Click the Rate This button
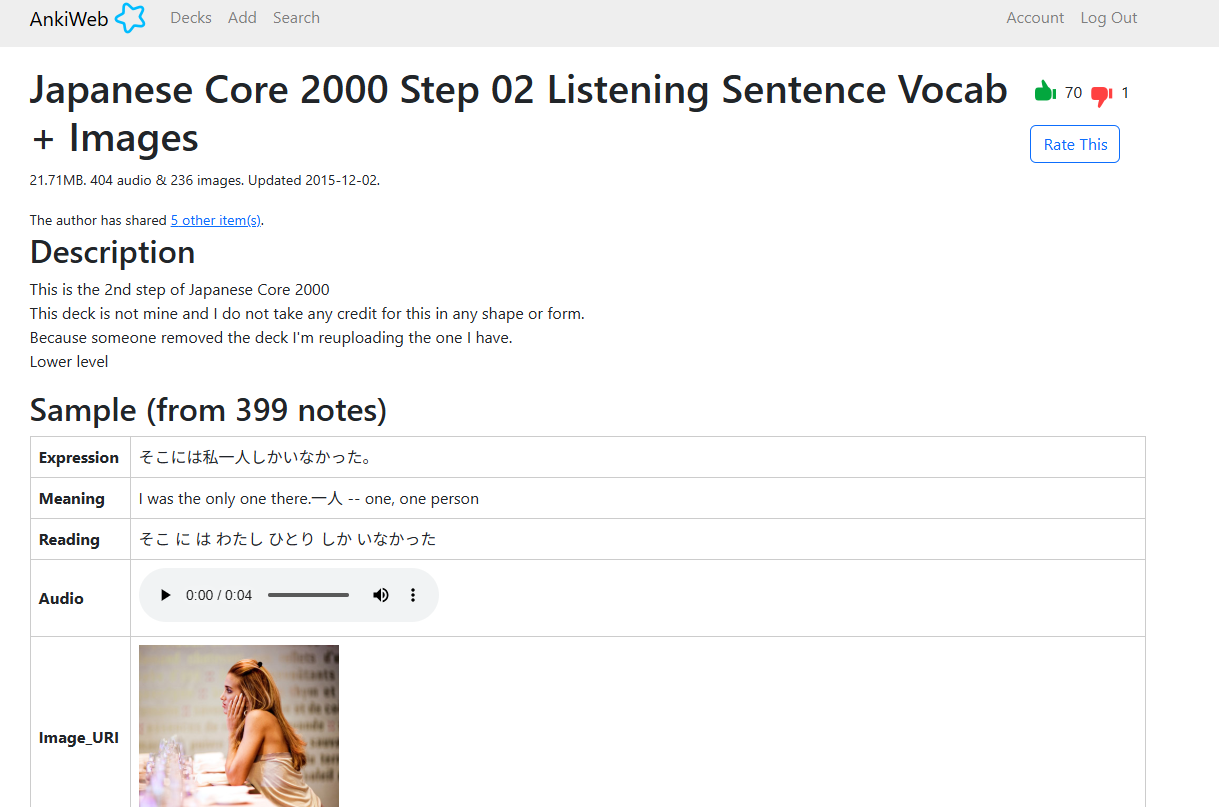1219x807 pixels. pos(1075,144)
